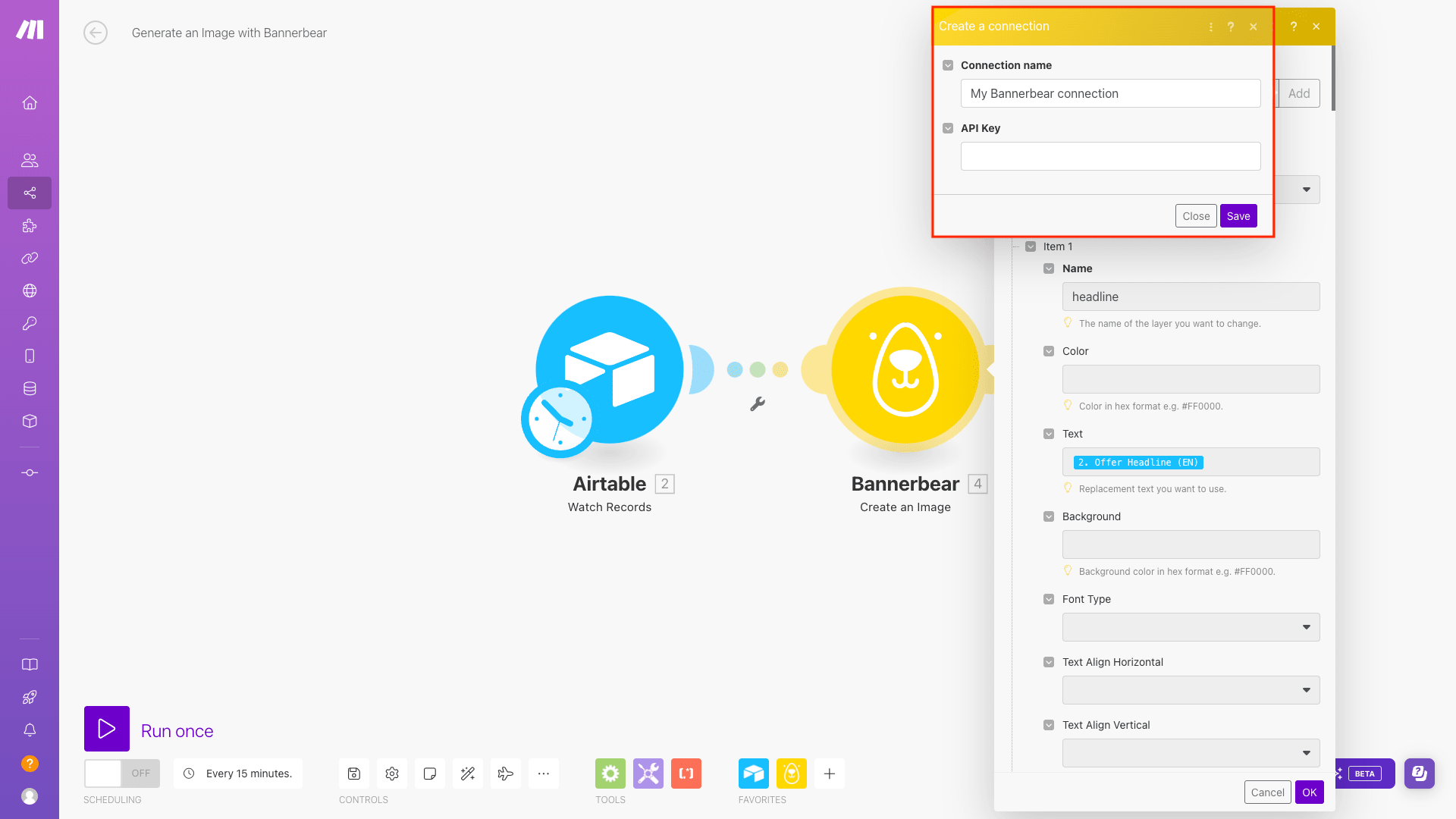Click the explain flow airplane icon
Viewport: 1456px width, 819px height.
pos(506,773)
